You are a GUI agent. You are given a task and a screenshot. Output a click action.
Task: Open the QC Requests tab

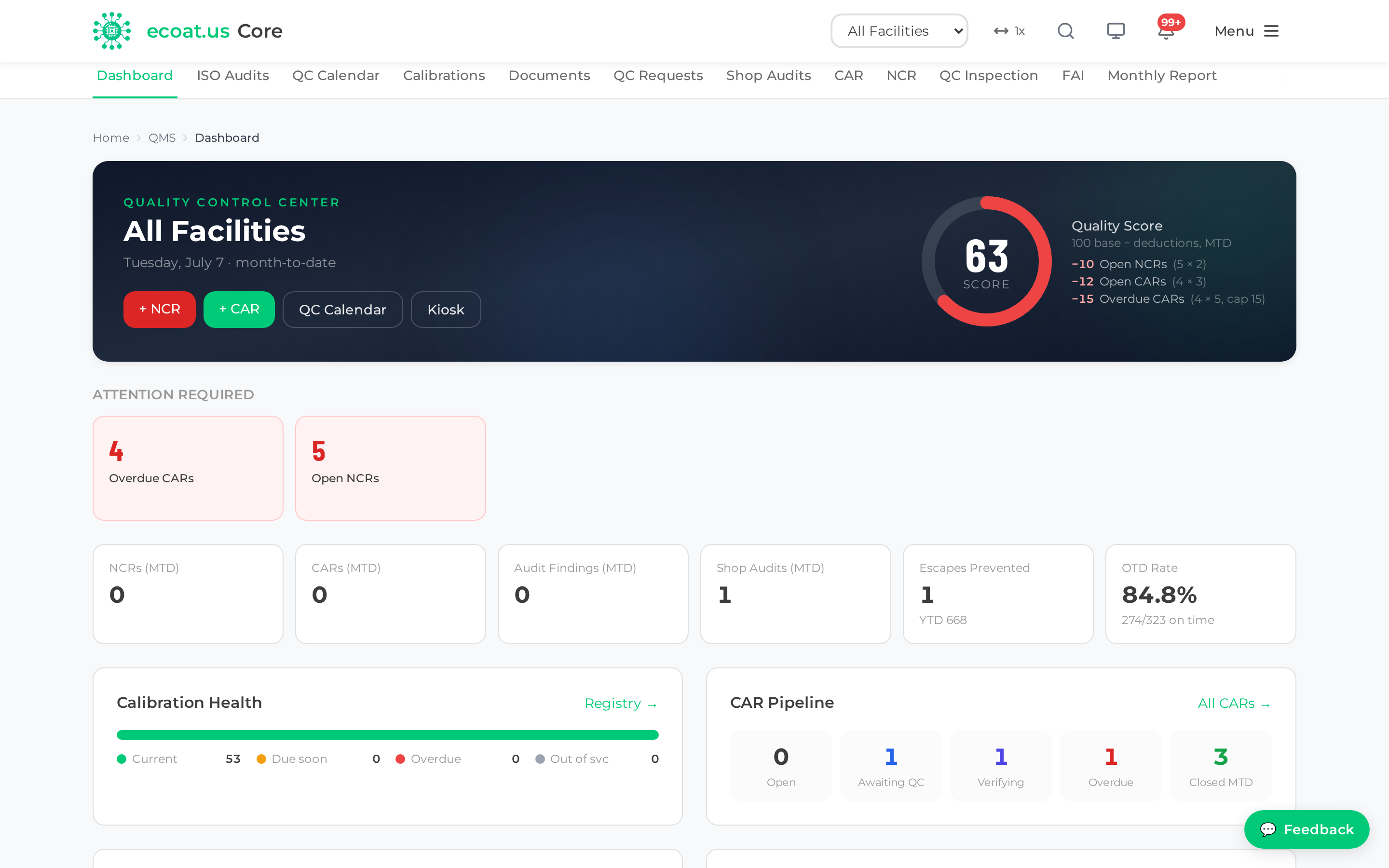coord(658,76)
